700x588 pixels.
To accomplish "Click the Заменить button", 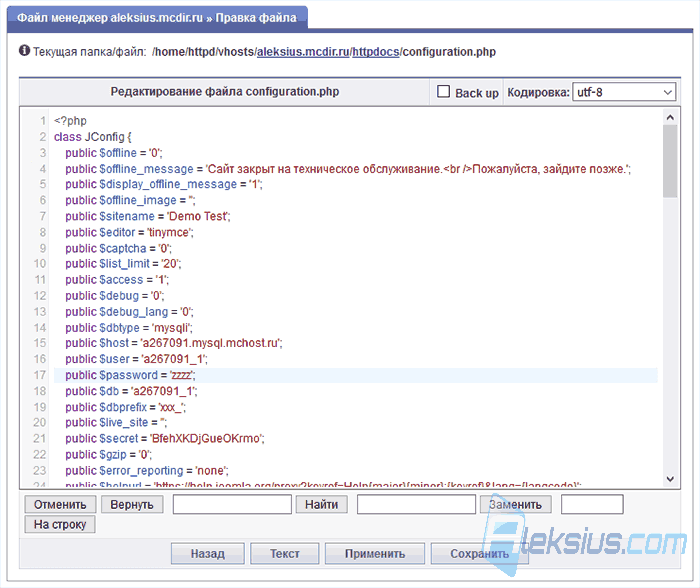I will coord(516,505).
